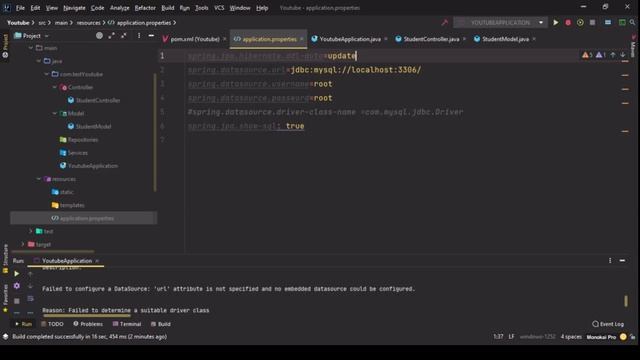The height and width of the screenshot is (360, 640).
Task: Click Run with Coverage toolbar icon
Action: click(580, 23)
